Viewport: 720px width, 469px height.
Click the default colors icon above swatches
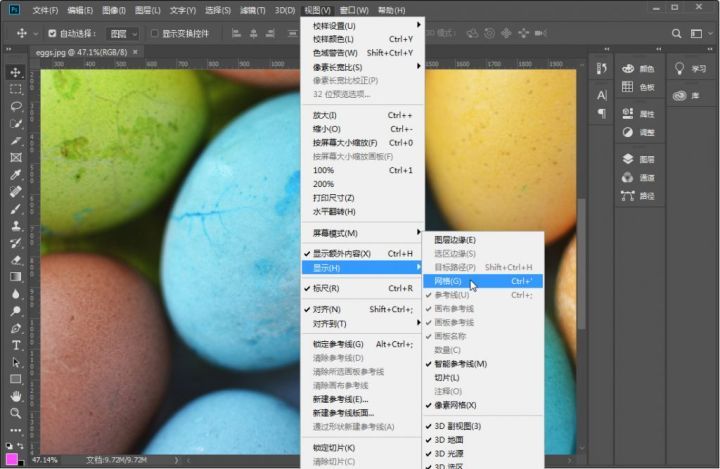[x=9, y=446]
